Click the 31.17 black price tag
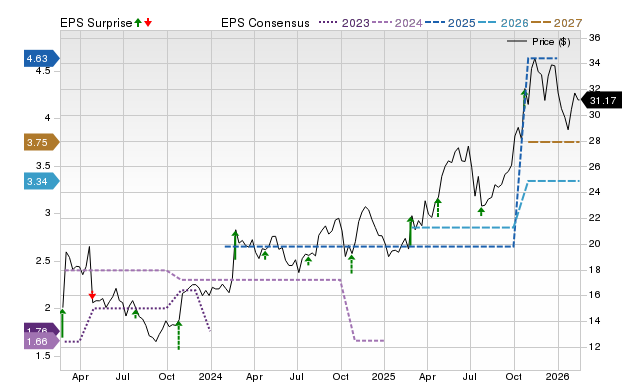Image resolution: width=640 pixels, height=382 pixels. (601, 100)
